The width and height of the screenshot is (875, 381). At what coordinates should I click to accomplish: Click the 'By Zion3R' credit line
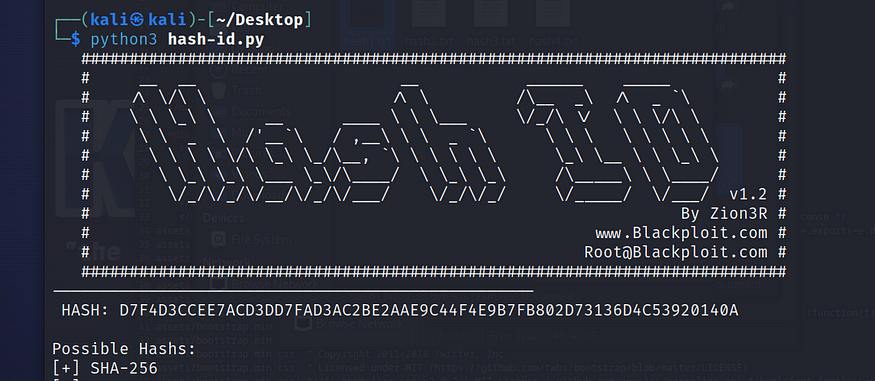click(x=724, y=214)
